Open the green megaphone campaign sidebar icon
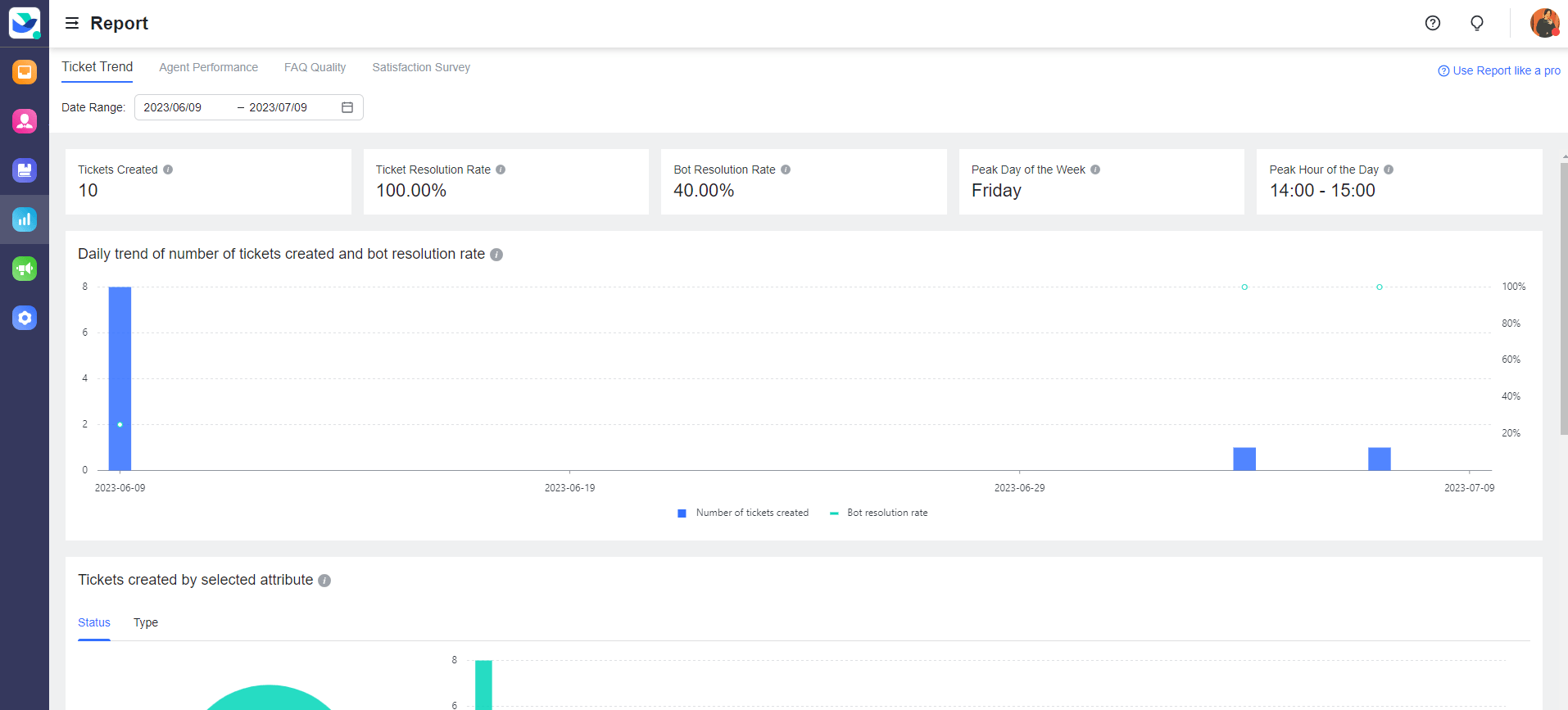Viewport: 1568px width, 710px height. click(x=25, y=269)
